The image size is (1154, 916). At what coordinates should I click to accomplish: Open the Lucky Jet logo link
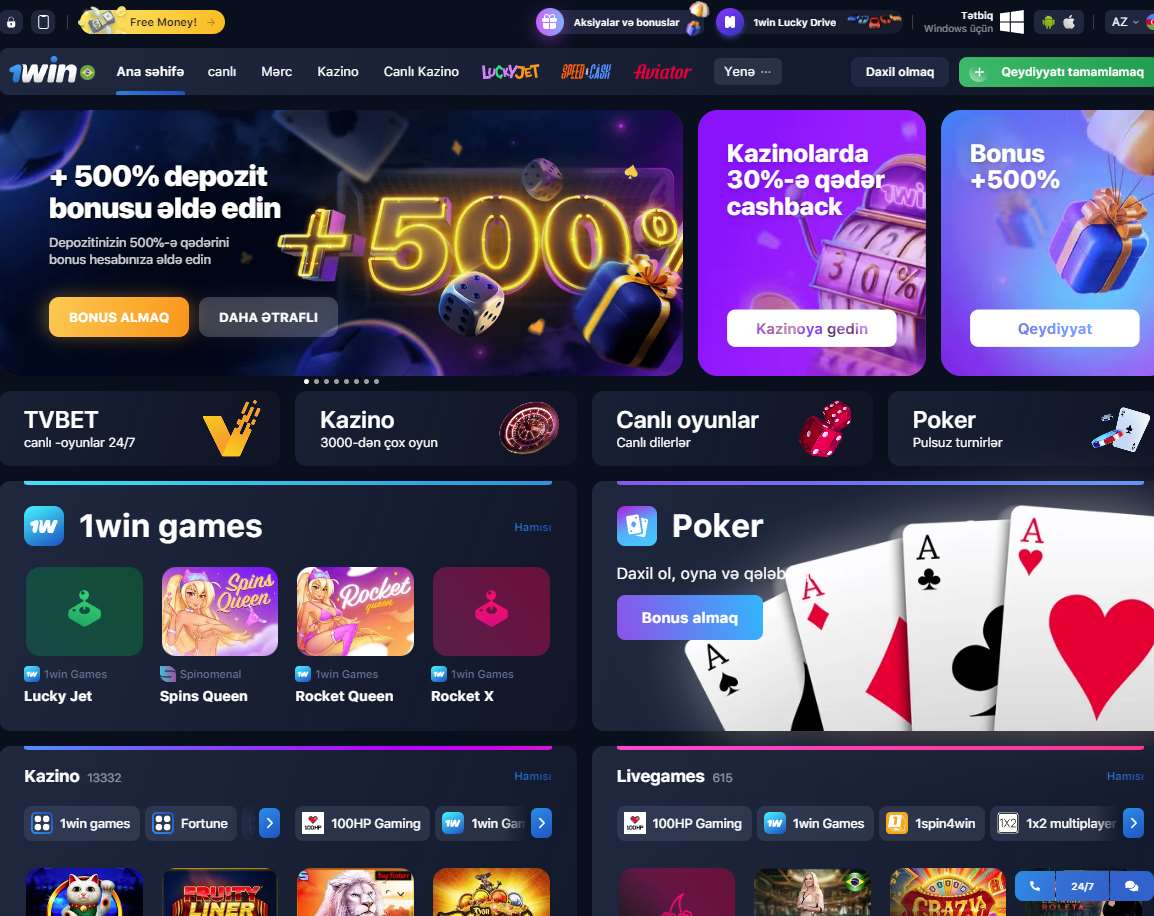510,71
